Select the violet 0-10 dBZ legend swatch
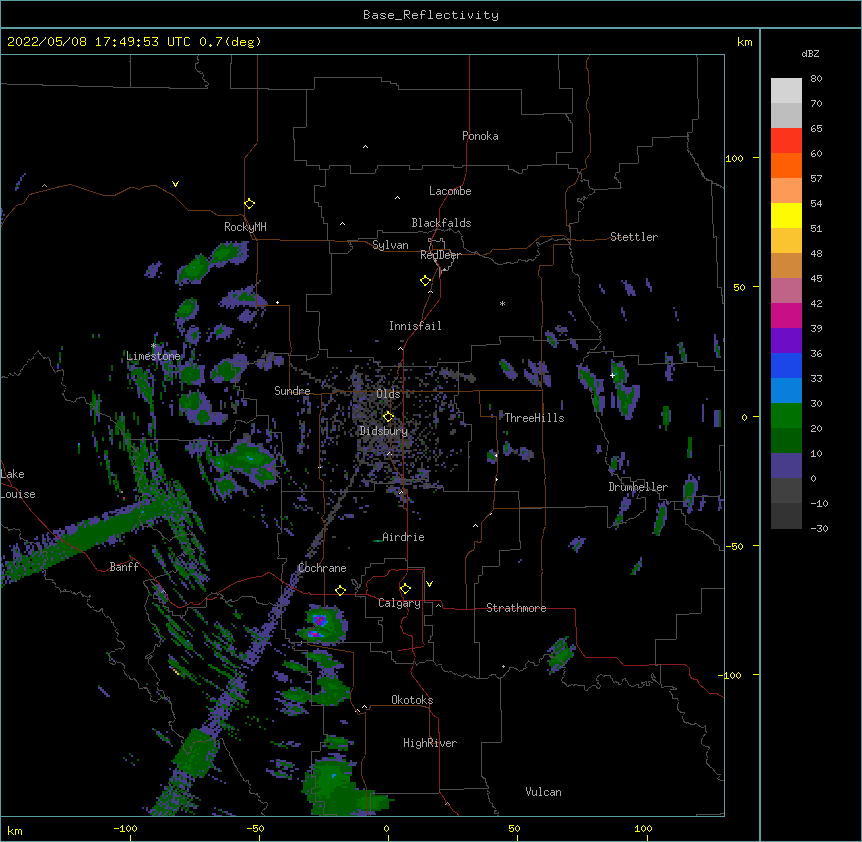 (786, 466)
